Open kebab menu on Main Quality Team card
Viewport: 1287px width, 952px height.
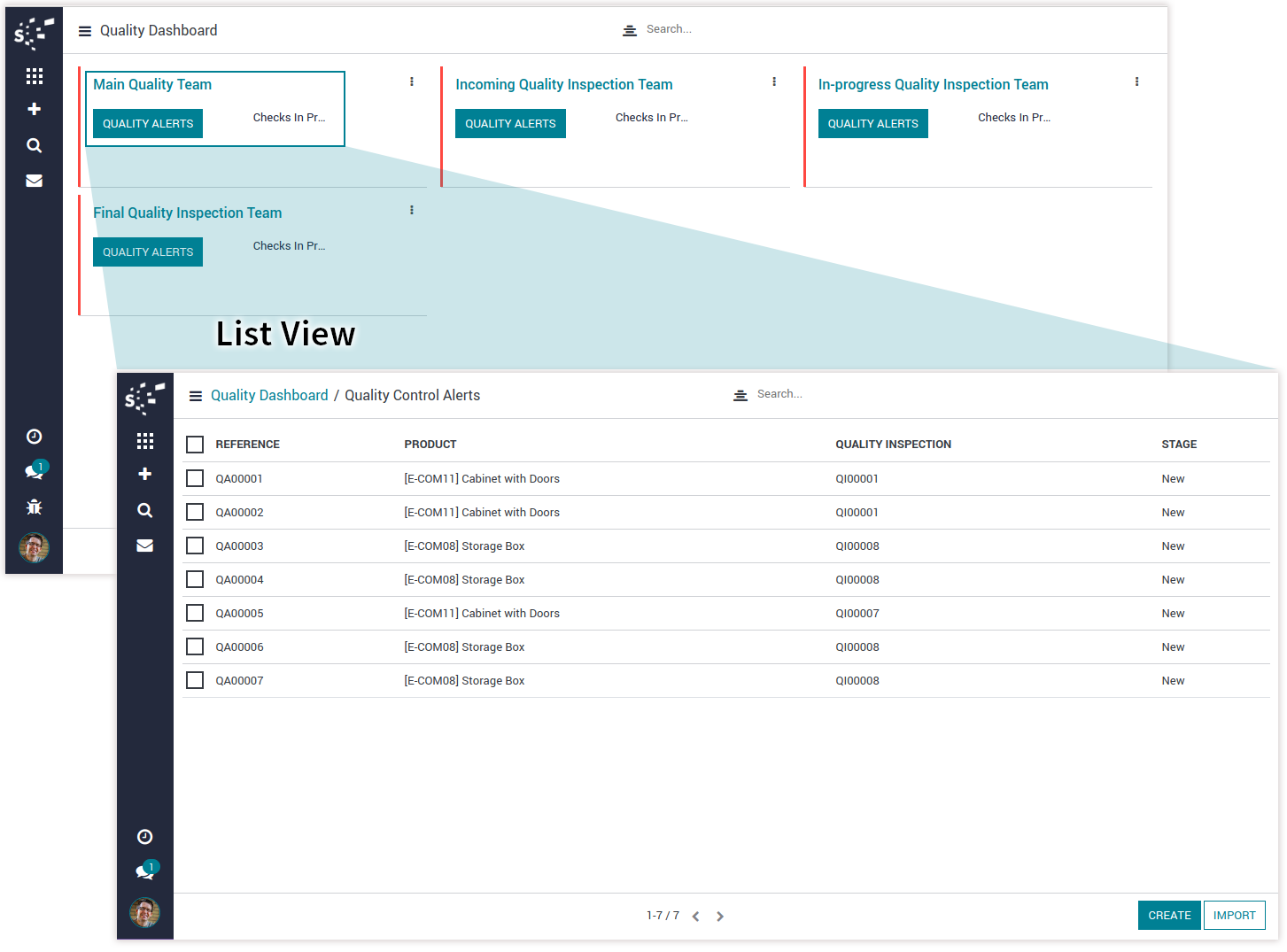click(x=412, y=81)
